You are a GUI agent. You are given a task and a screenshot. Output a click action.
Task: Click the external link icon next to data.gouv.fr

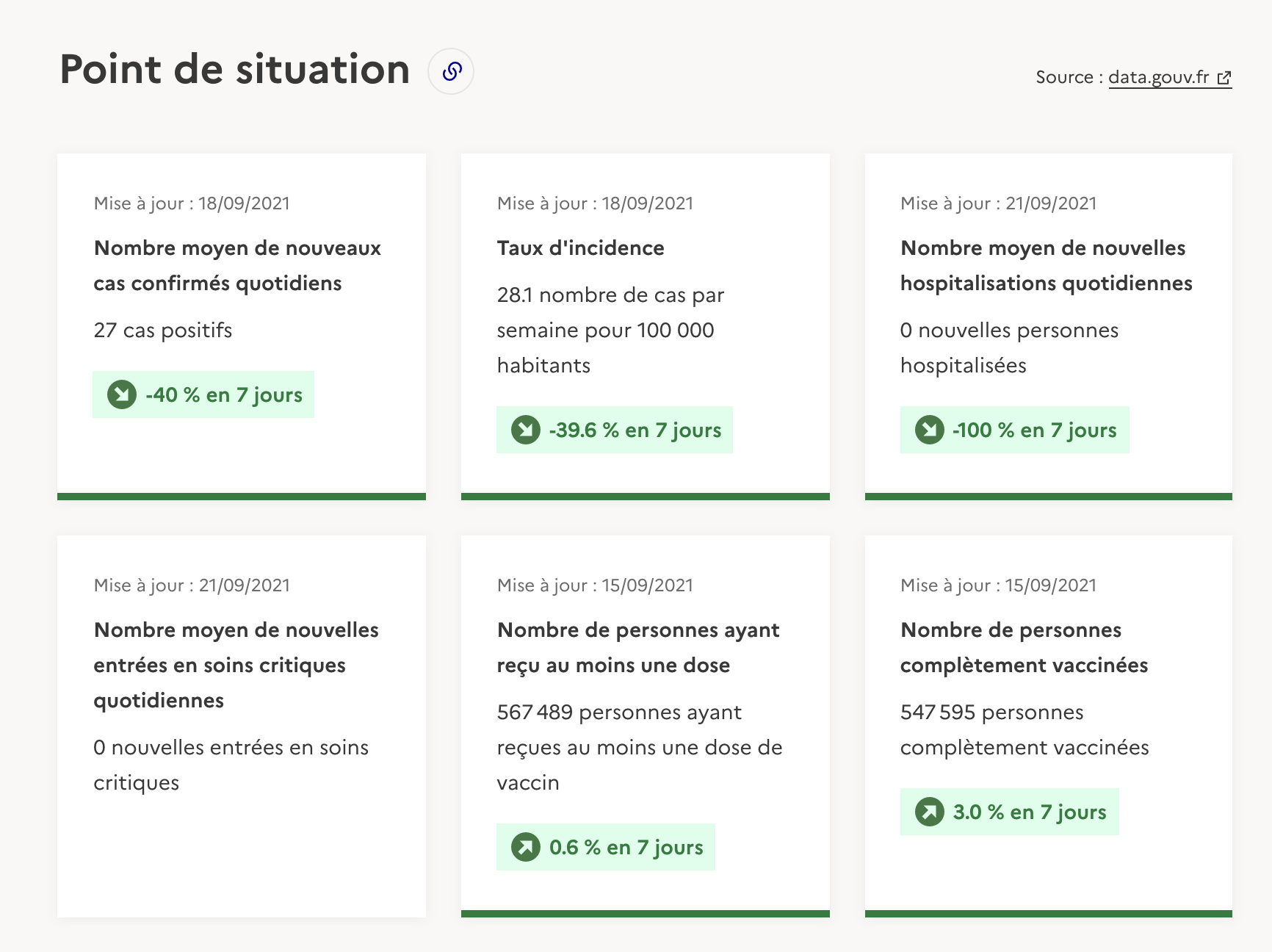tap(1224, 78)
